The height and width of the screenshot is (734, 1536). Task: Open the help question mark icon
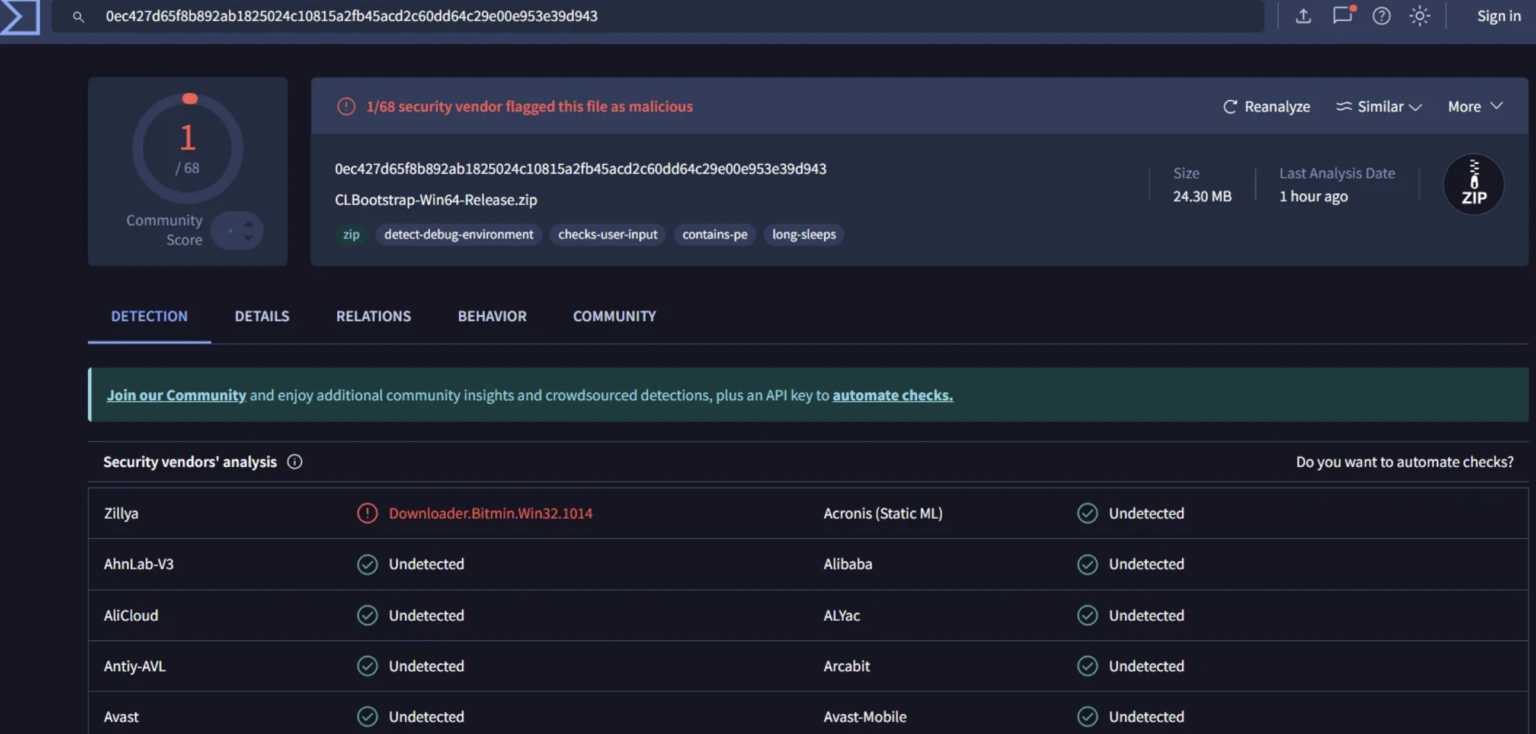(x=1381, y=16)
